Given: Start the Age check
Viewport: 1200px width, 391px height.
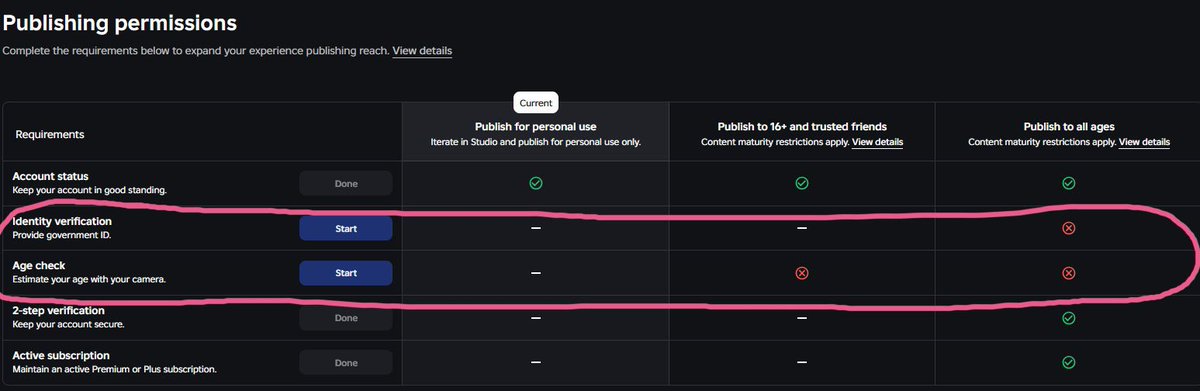Looking at the screenshot, I should pyautogui.click(x=346, y=272).
